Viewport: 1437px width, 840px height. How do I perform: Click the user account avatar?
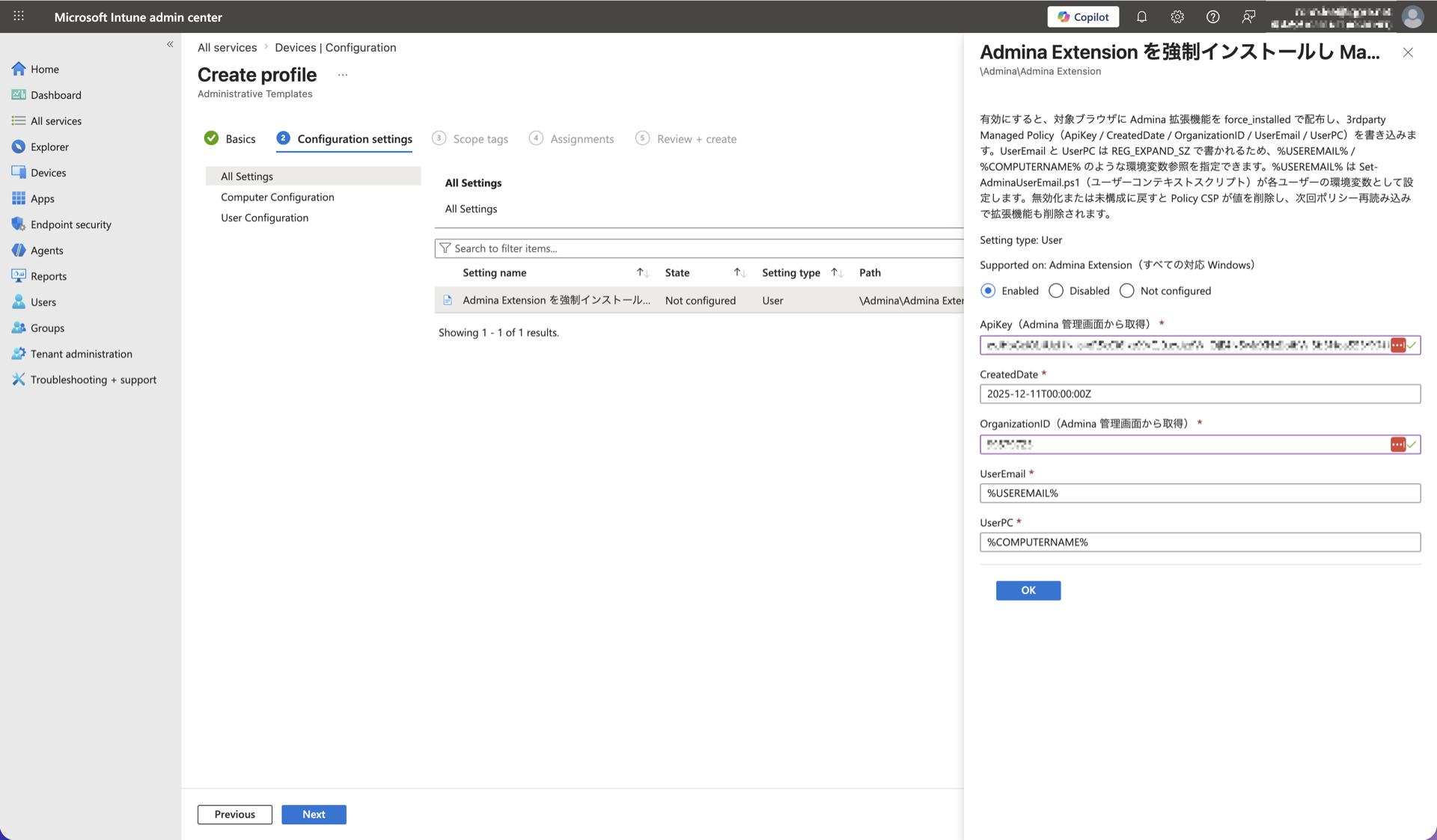pyautogui.click(x=1412, y=16)
